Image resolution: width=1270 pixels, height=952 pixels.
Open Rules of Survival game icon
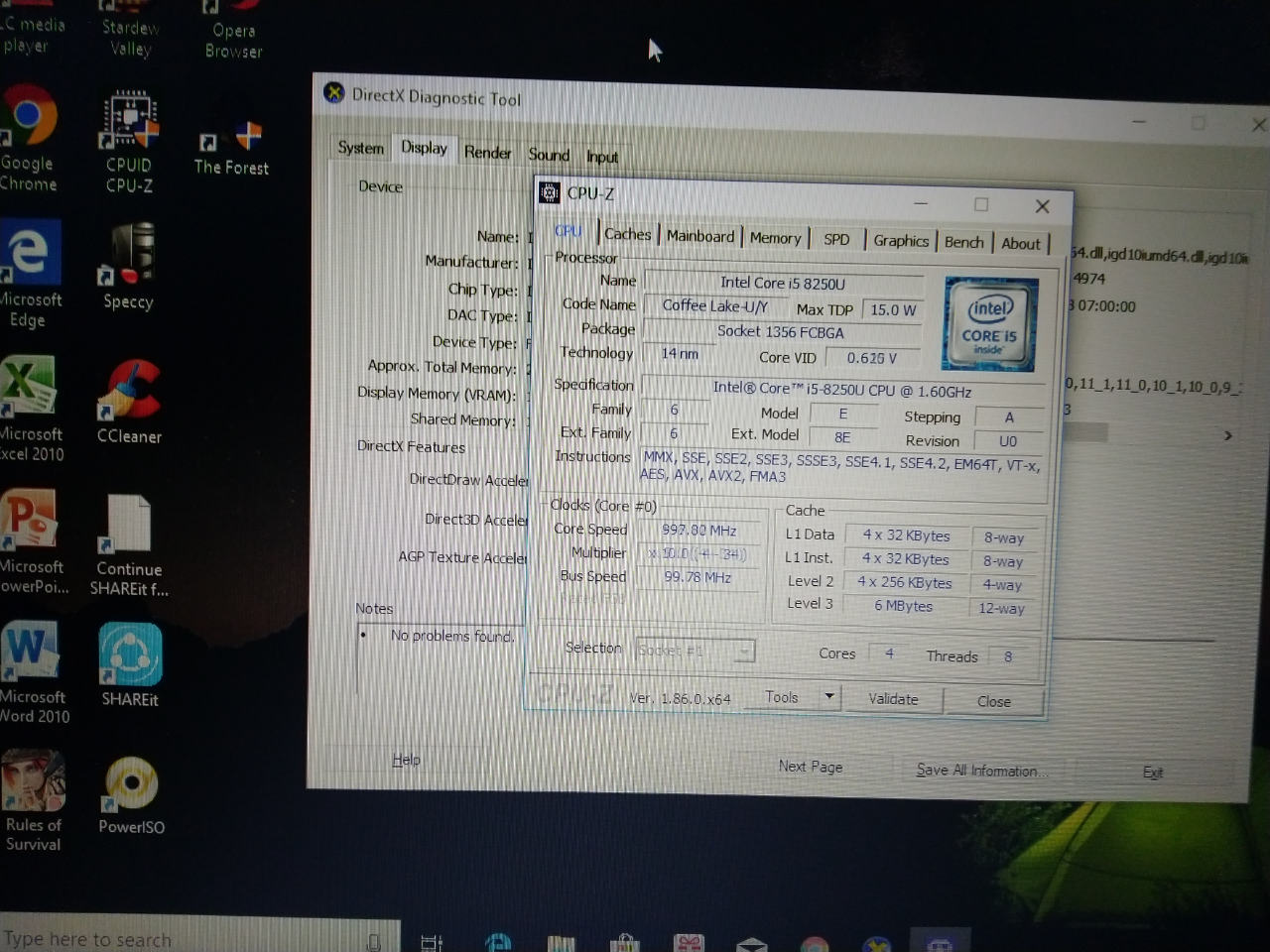(33, 801)
